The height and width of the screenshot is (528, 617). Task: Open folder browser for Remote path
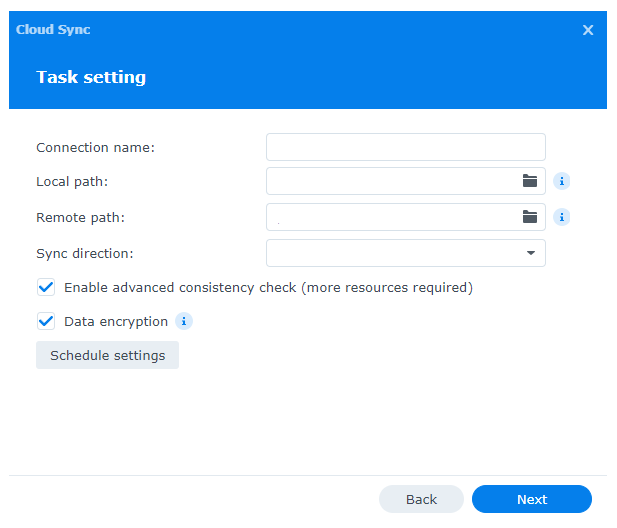click(x=530, y=217)
